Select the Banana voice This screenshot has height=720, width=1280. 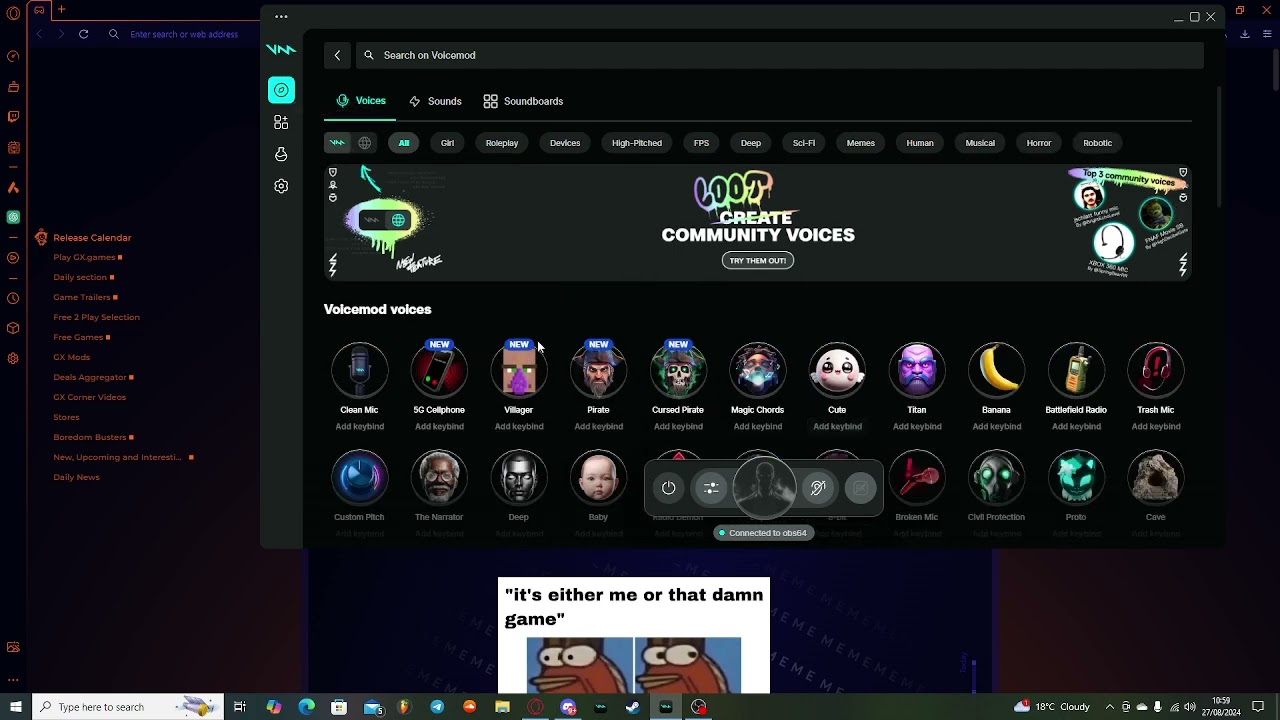click(996, 370)
